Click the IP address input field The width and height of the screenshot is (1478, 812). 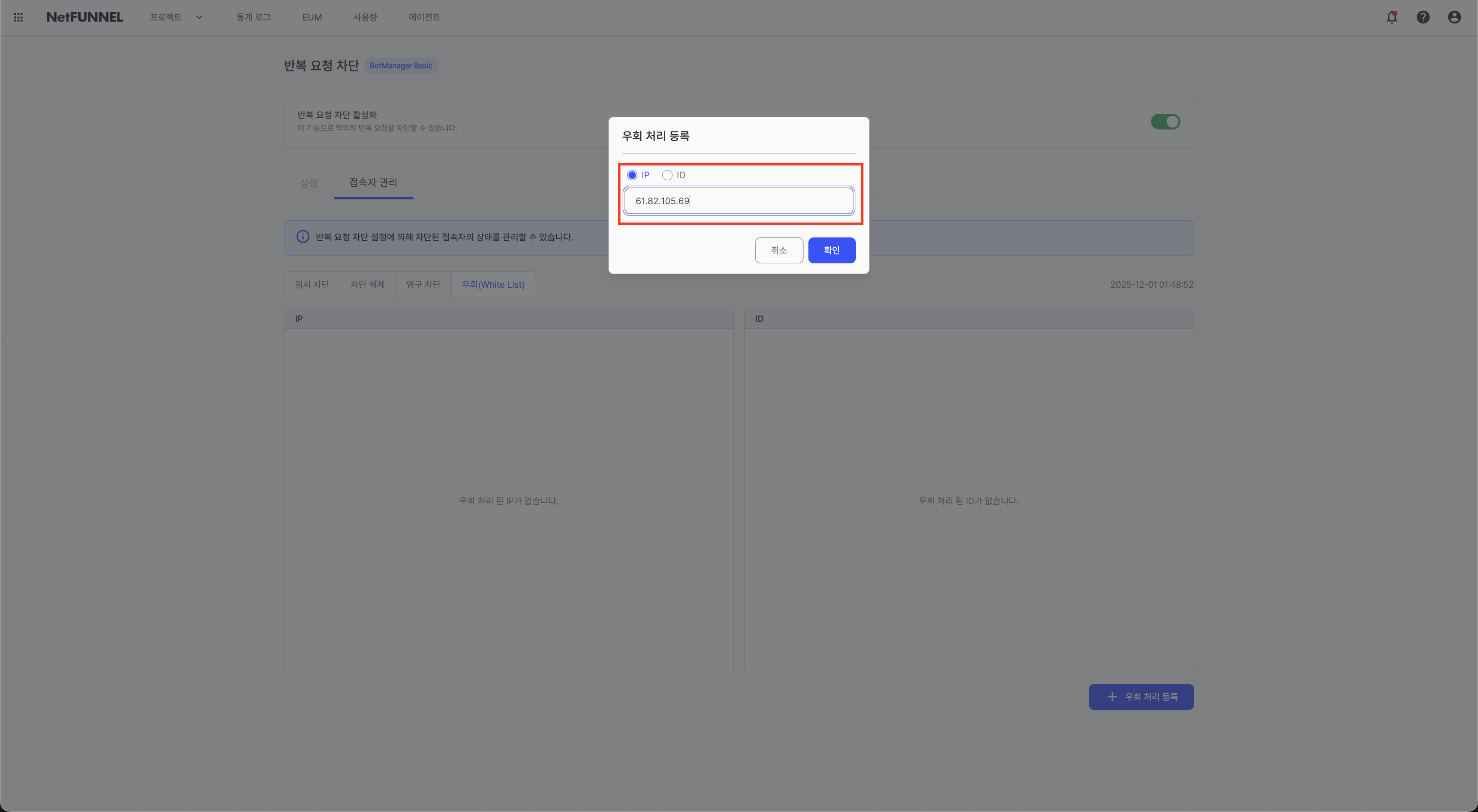739,201
